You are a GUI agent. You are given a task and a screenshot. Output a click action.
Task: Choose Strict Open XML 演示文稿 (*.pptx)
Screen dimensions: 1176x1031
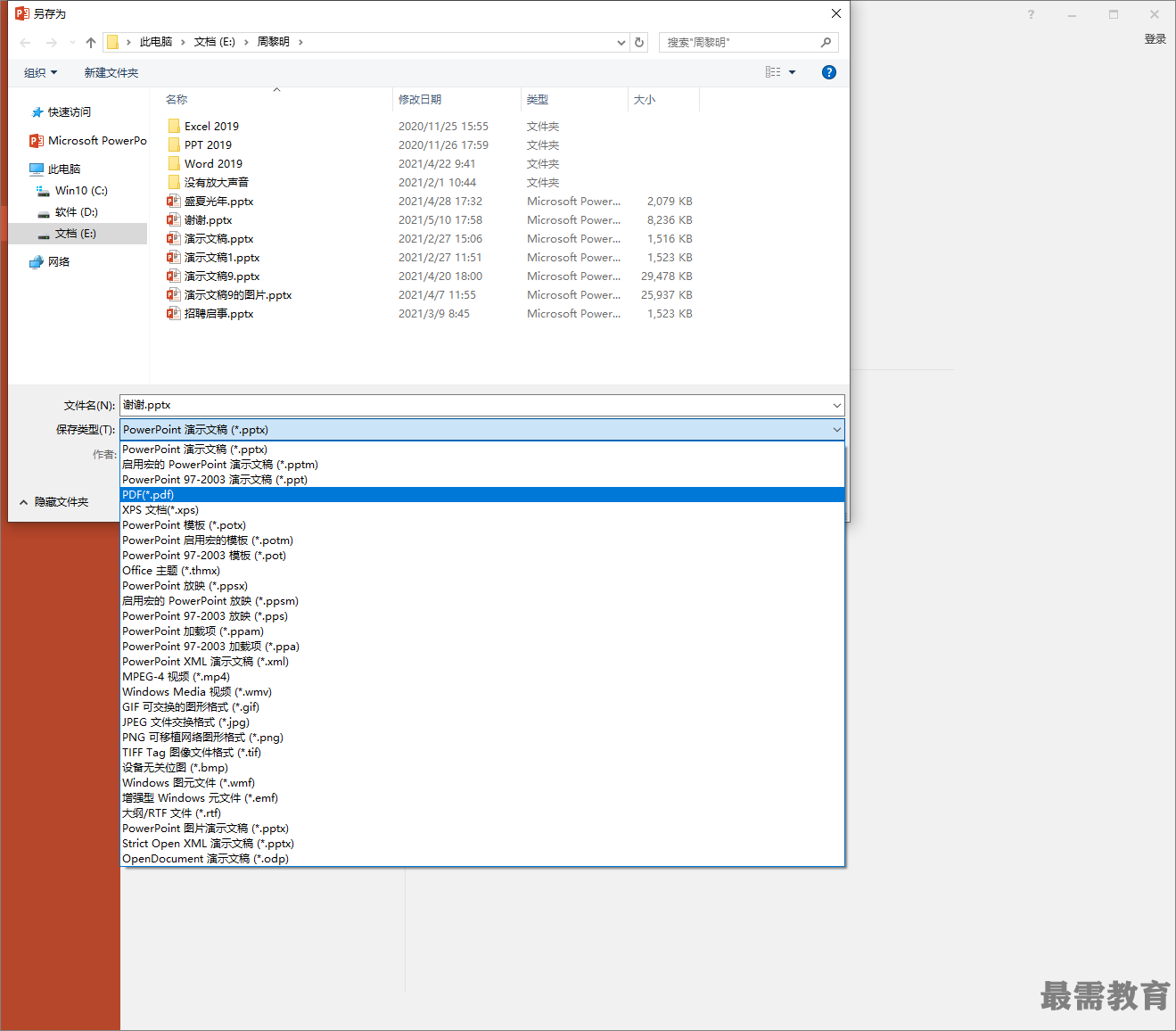point(482,843)
